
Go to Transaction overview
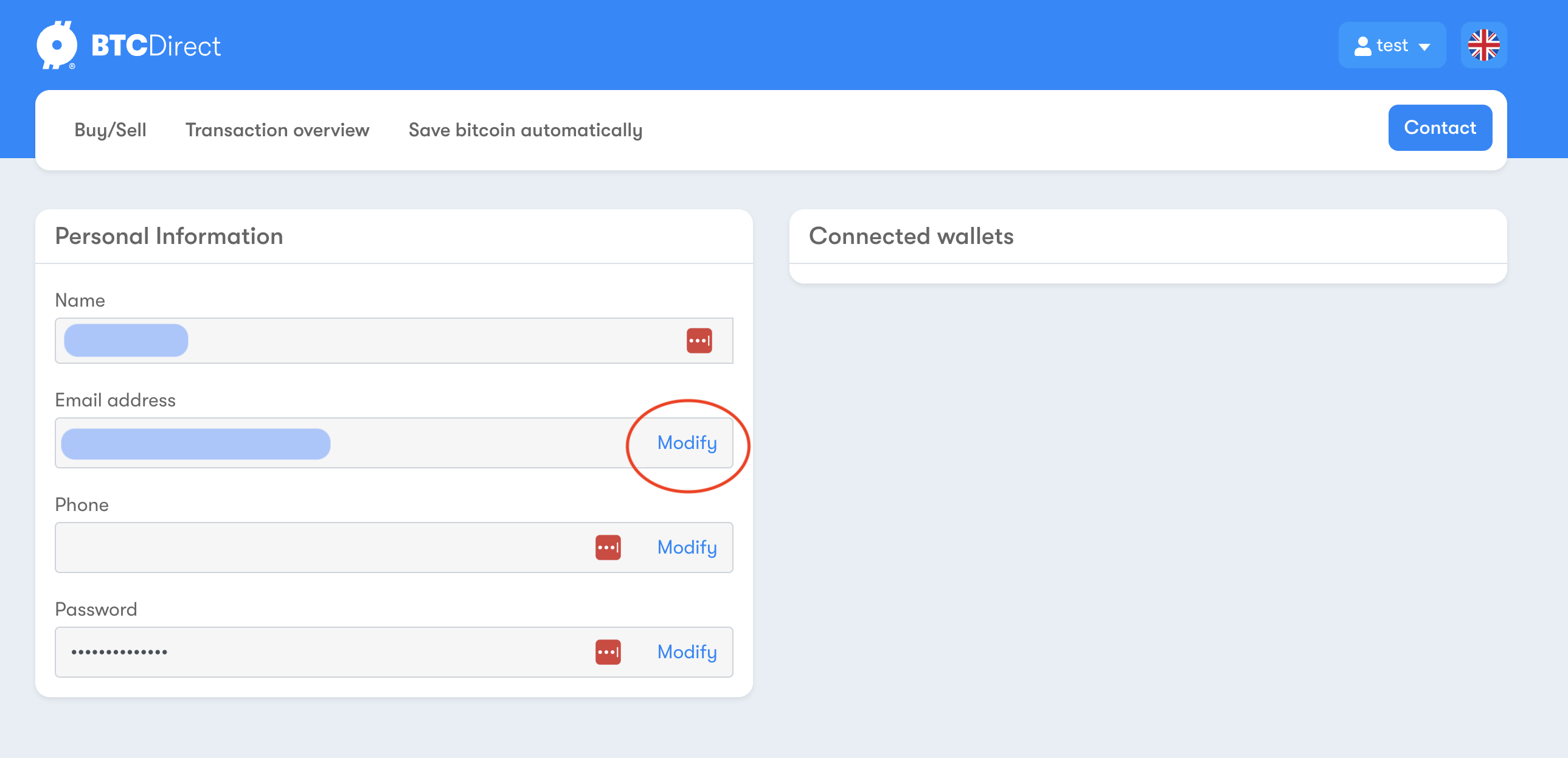(277, 130)
